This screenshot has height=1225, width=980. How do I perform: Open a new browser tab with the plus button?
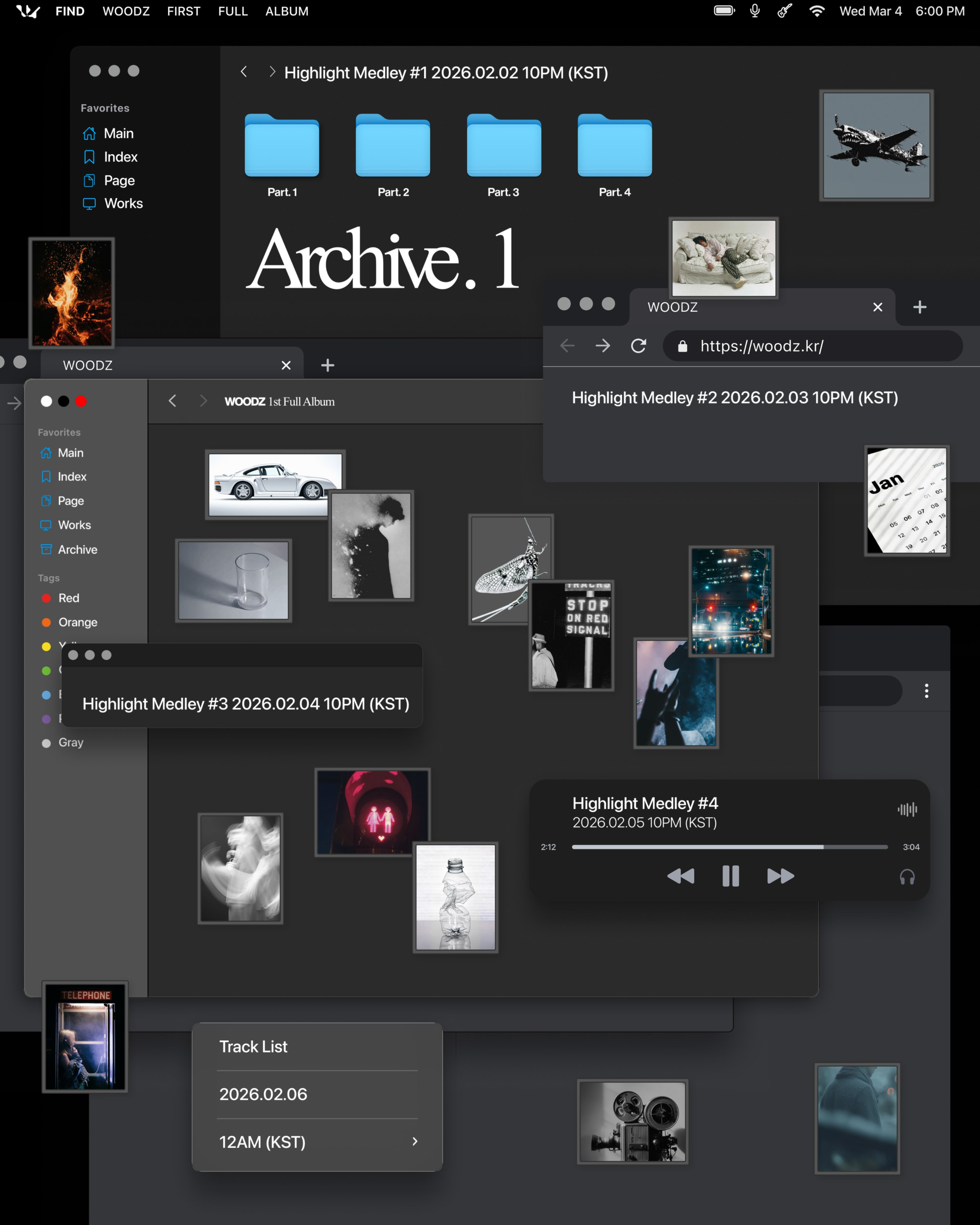[x=919, y=307]
